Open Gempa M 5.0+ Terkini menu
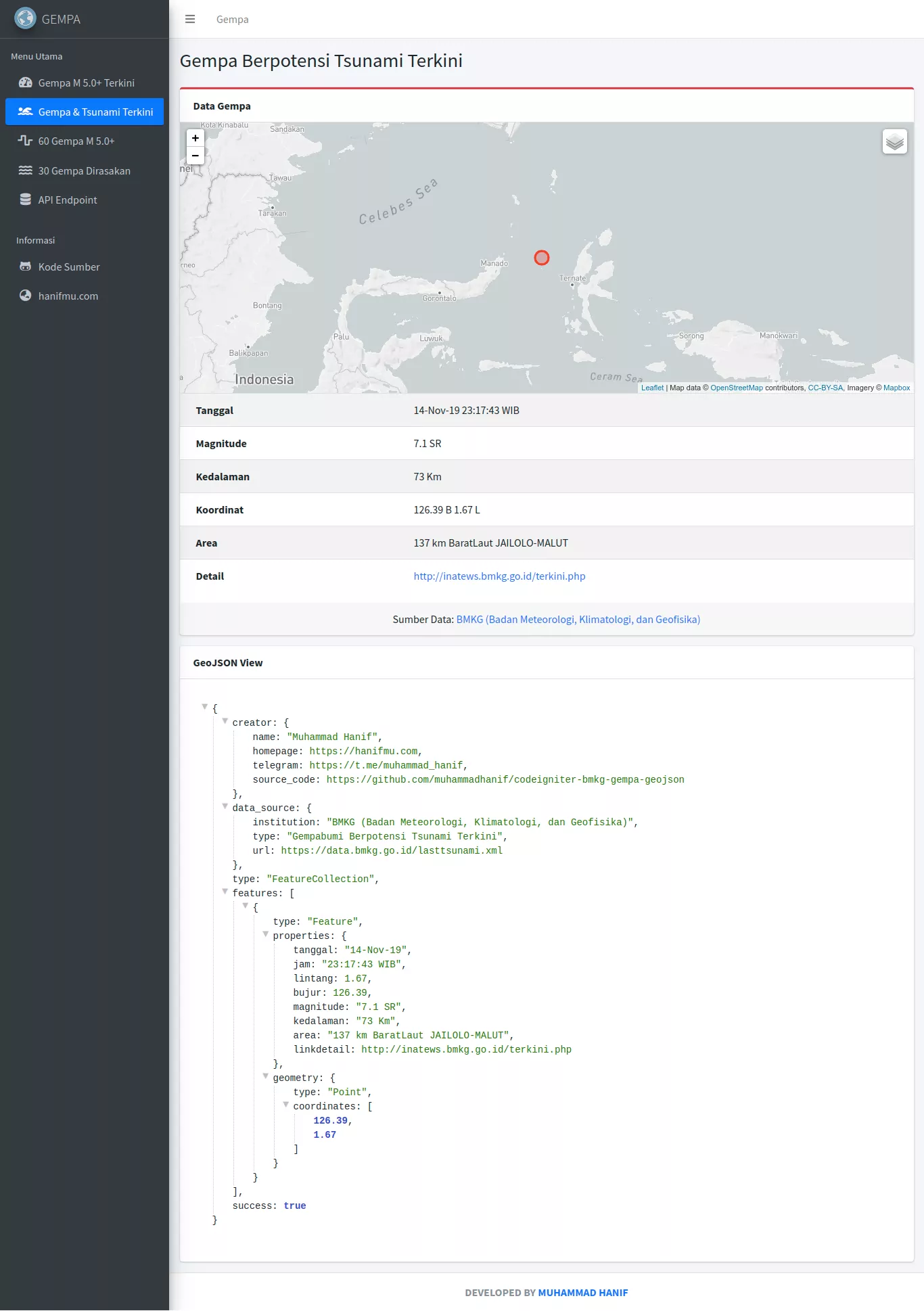This screenshot has width=924, height=1311. (85, 83)
